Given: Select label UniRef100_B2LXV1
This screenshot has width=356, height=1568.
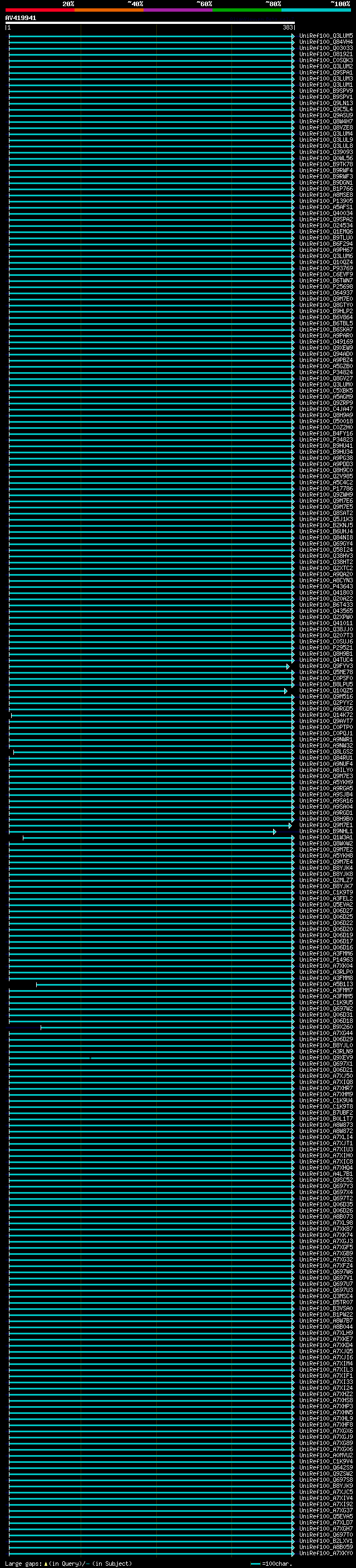Looking at the screenshot, I should click(325, 1541).
